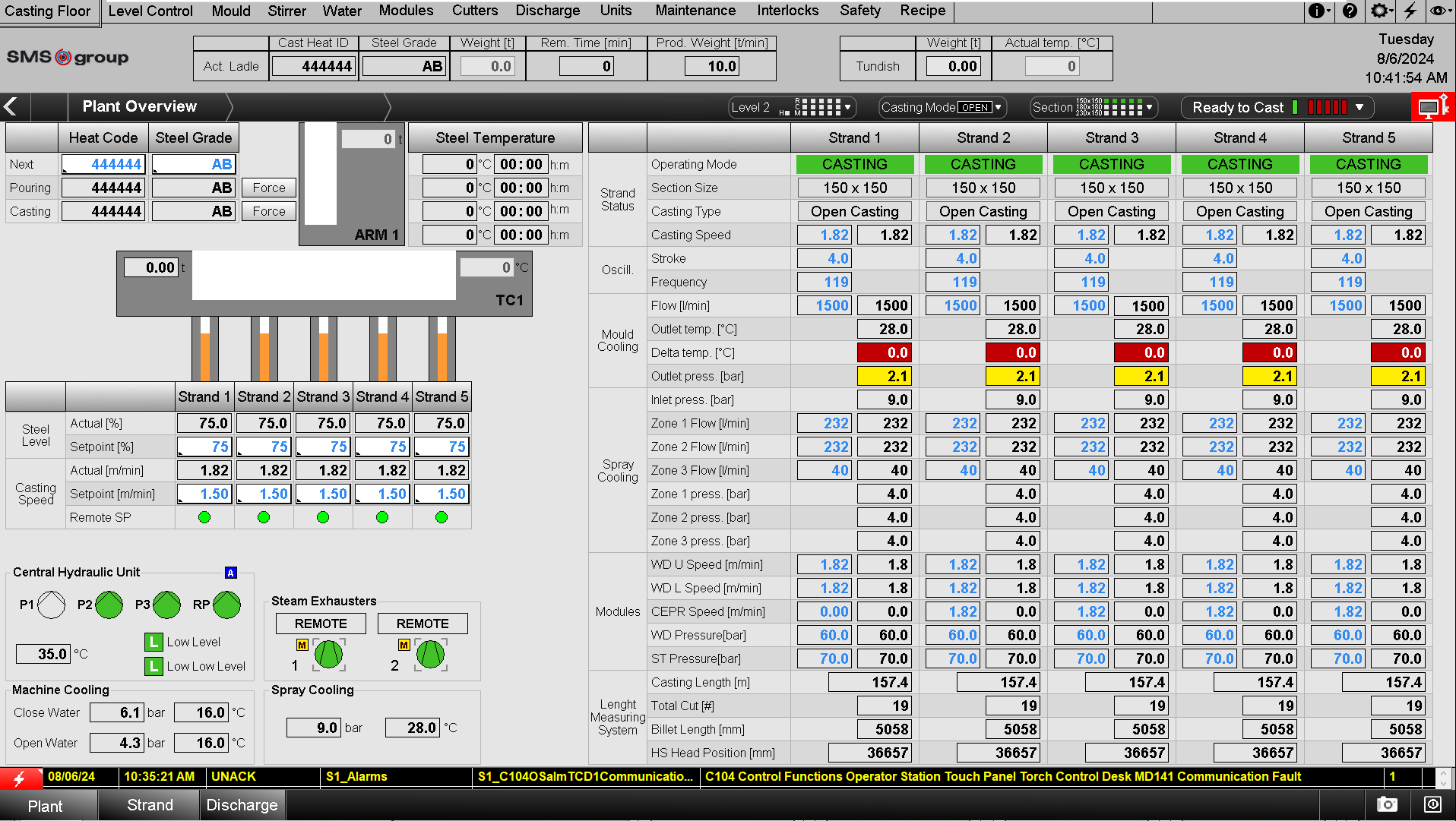1456x821 pixels.
Task: Toggle Strand 5 CASTING operating mode
Action: coord(1369,164)
